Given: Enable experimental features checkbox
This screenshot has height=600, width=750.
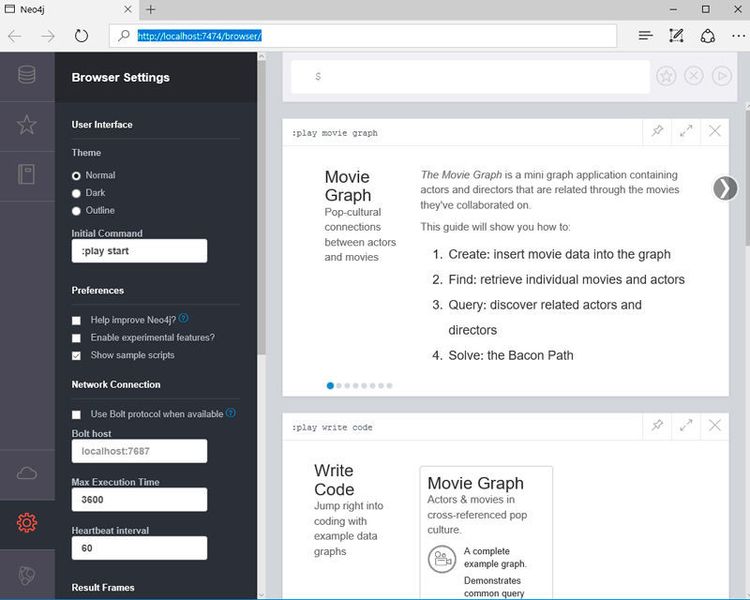Looking at the screenshot, I should point(76,338).
